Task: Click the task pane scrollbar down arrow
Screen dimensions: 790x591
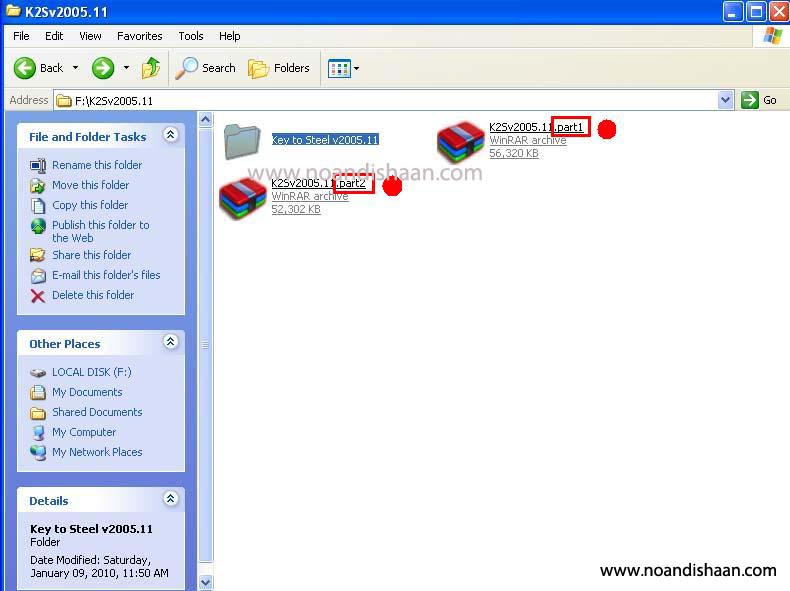Action: [x=206, y=582]
